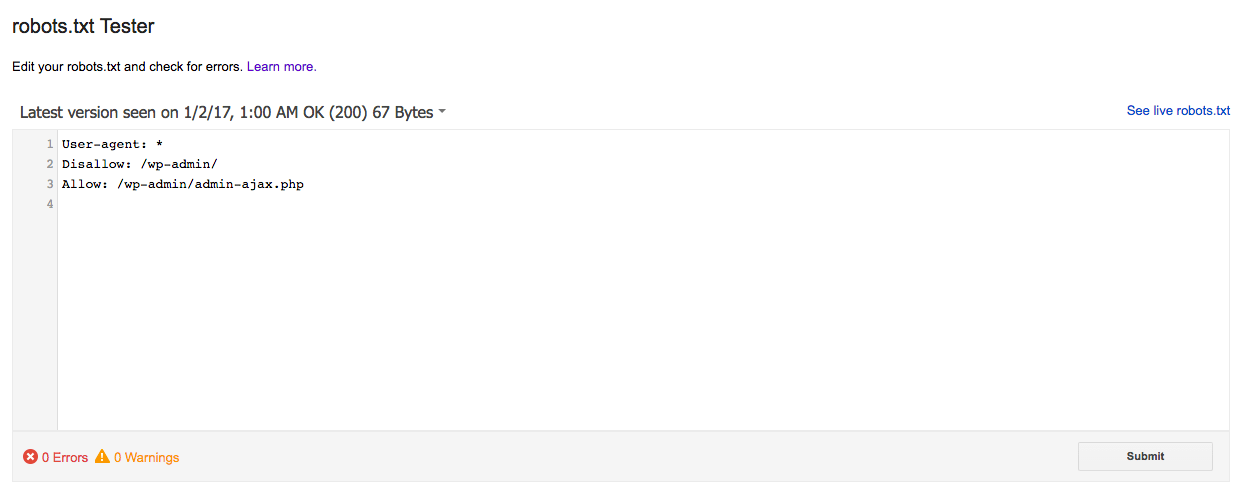Viewport: 1240px width, 493px height.
Task: Click the orange warning triangle icon
Action: (x=102, y=457)
